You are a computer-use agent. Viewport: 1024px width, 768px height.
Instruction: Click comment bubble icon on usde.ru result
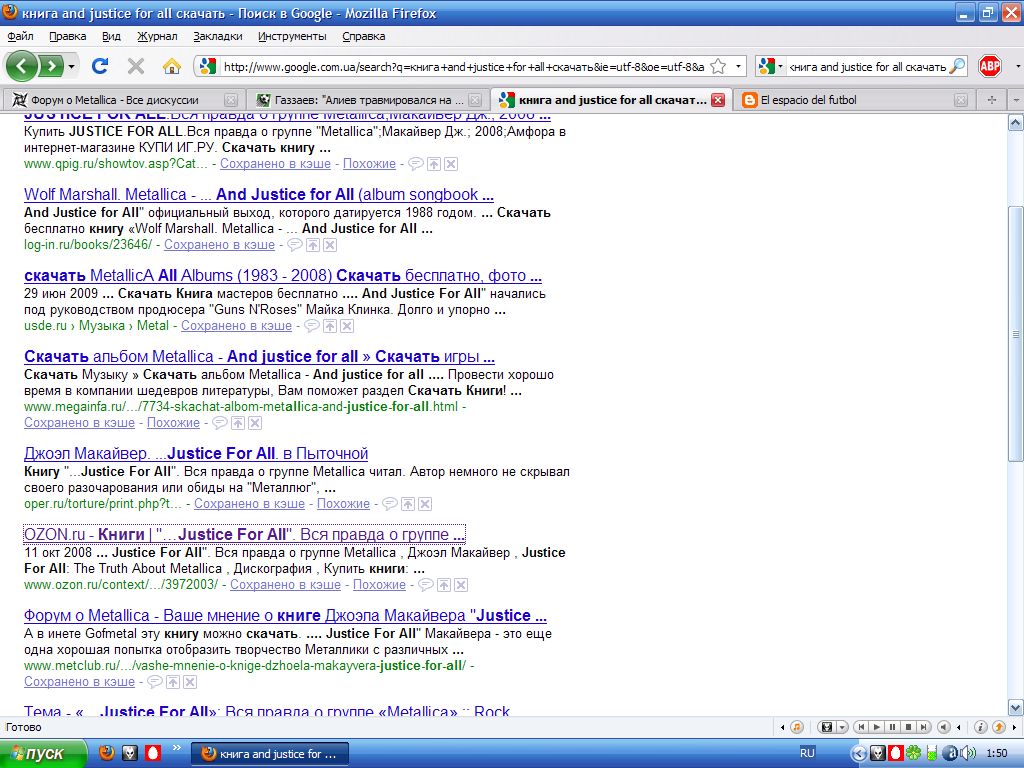click(x=311, y=326)
